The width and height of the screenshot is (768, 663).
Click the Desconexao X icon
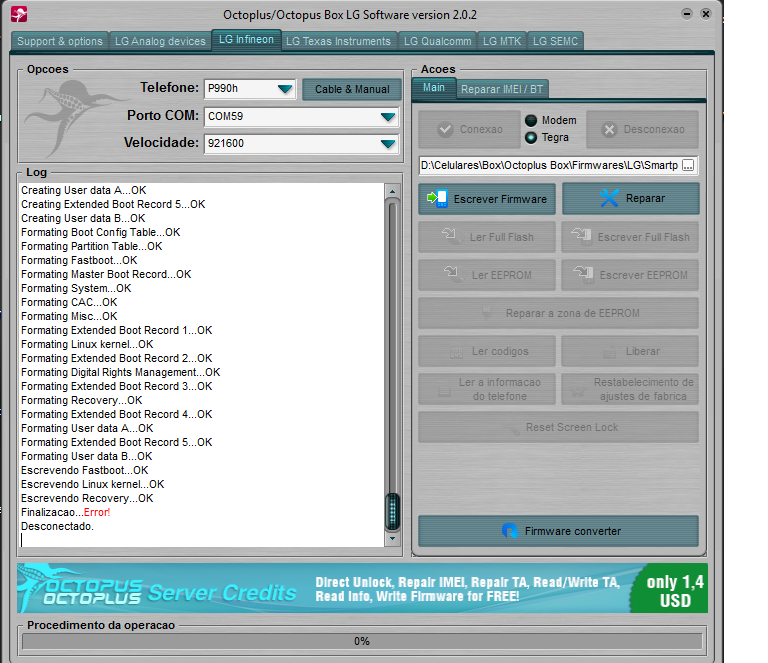pyautogui.click(x=609, y=129)
